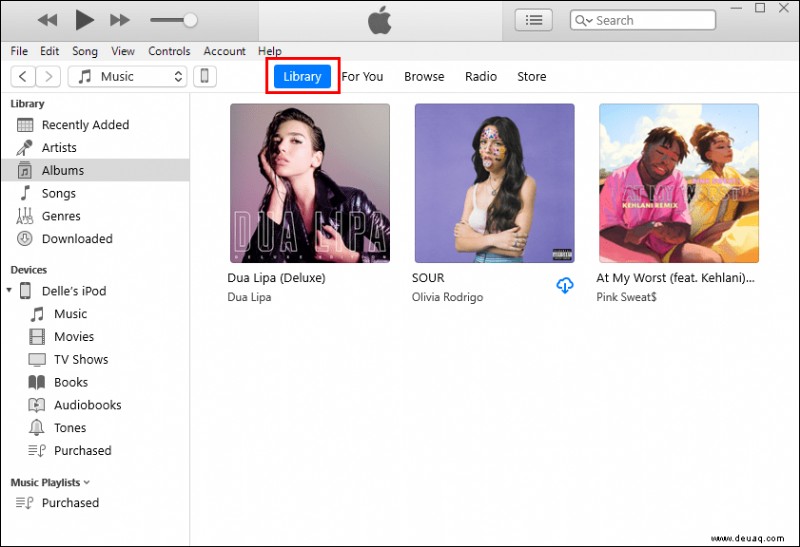Click the rewind previous track button
The width and height of the screenshot is (800, 547).
[47, 20]
